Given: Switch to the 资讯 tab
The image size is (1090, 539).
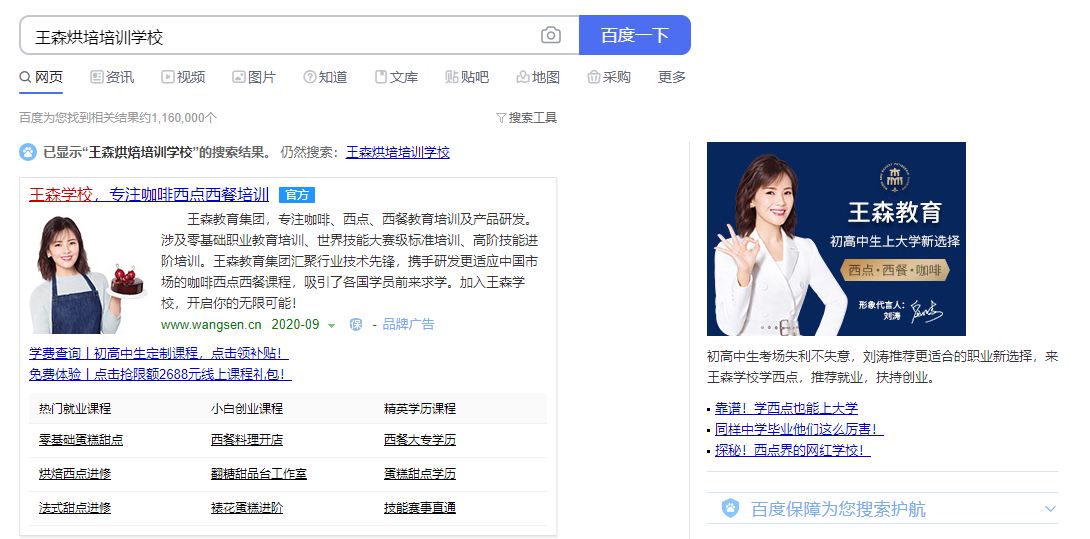Looking at the screenshot, I should [x=112, y=77].
